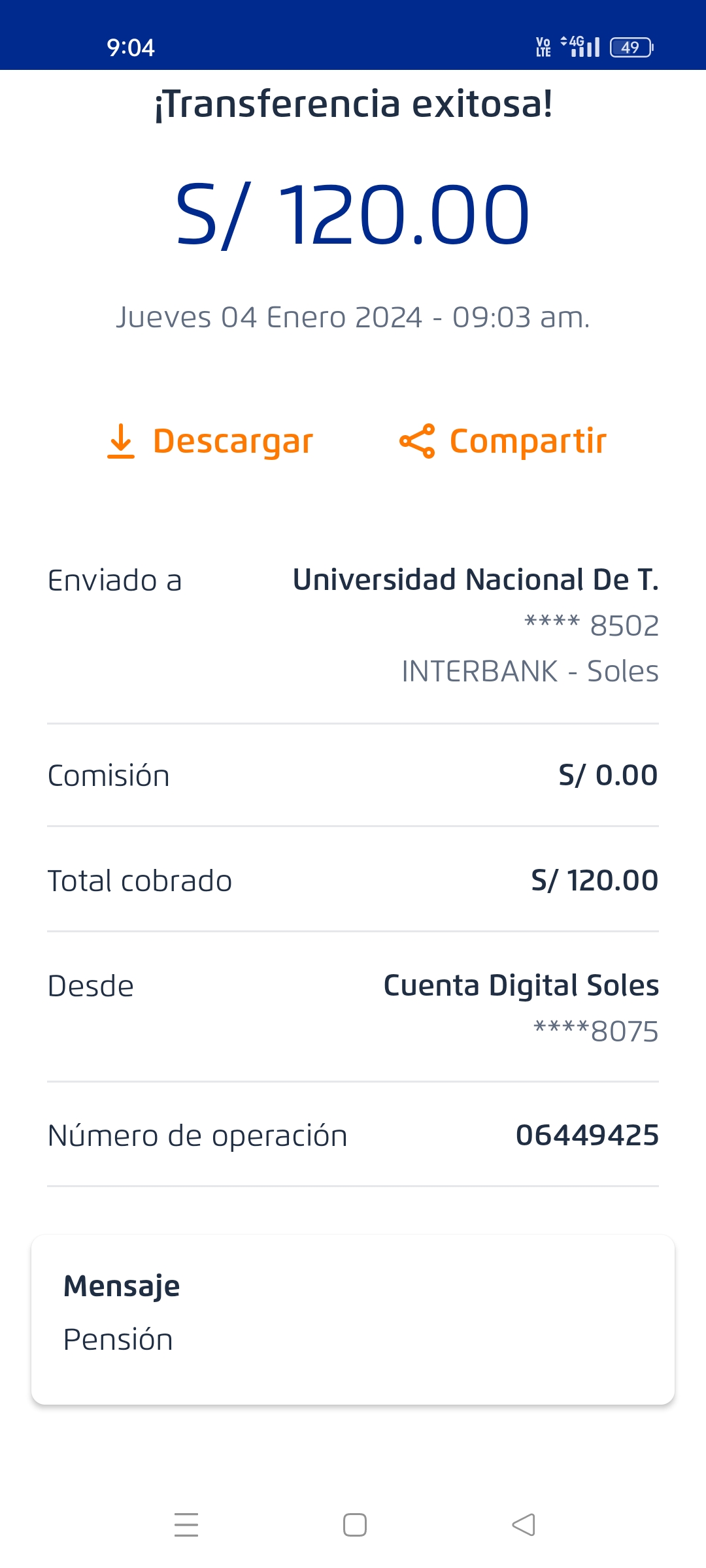Tap the VoLTE status icon
The height and width of the screenshot is (1568, 706).
coord(543,47)
